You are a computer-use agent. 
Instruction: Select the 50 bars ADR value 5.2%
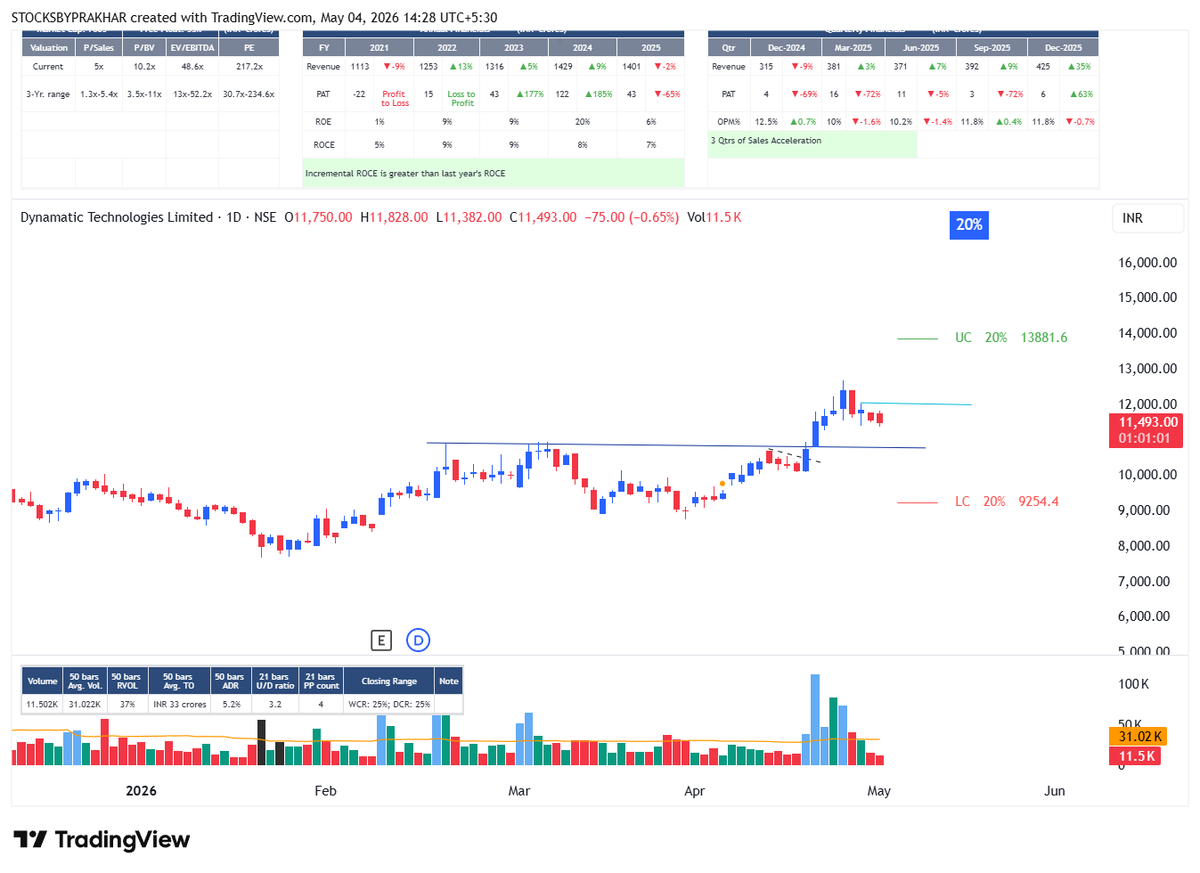coord(230,705)
